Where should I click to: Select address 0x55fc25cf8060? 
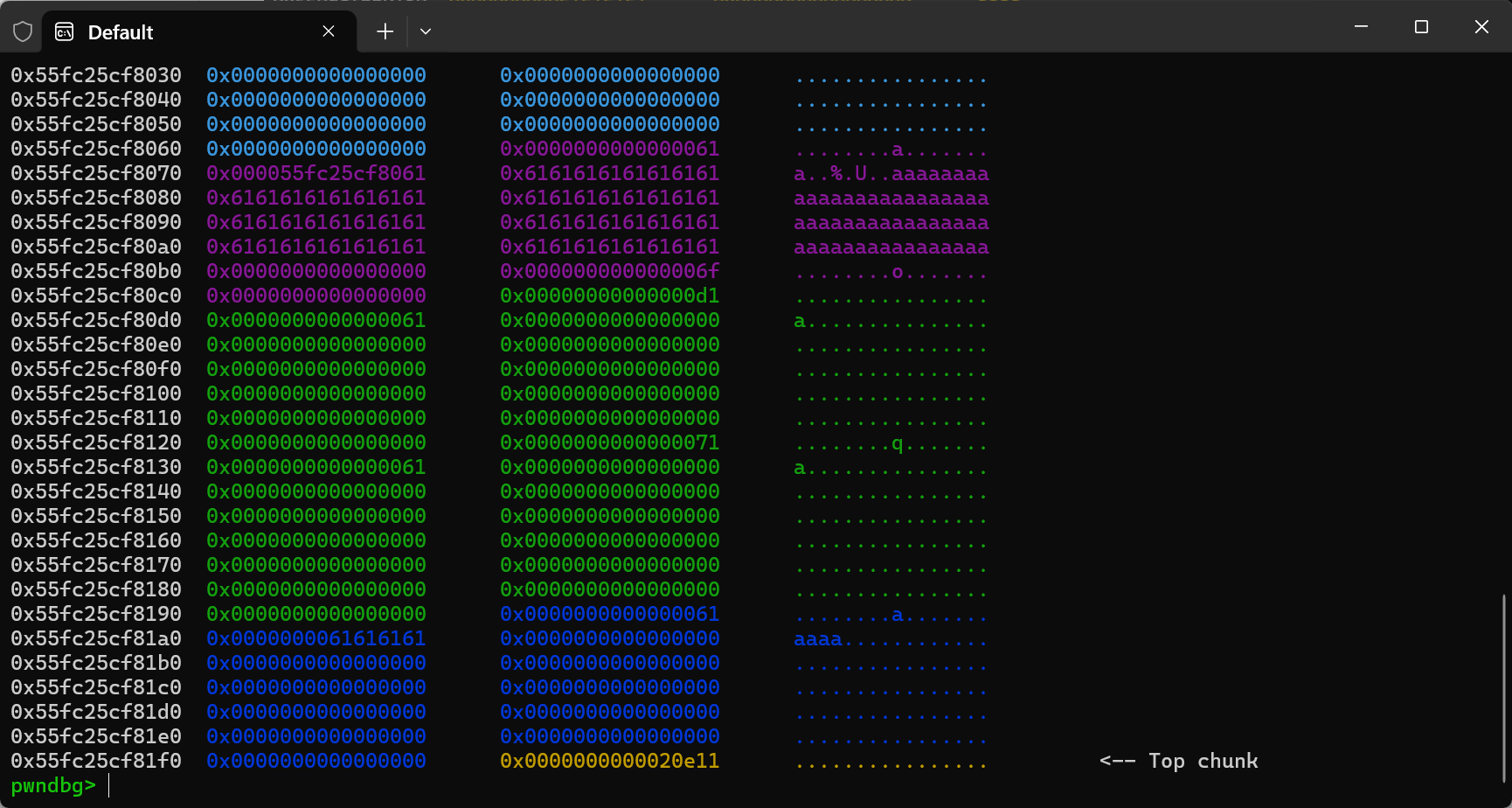point(96,149)
